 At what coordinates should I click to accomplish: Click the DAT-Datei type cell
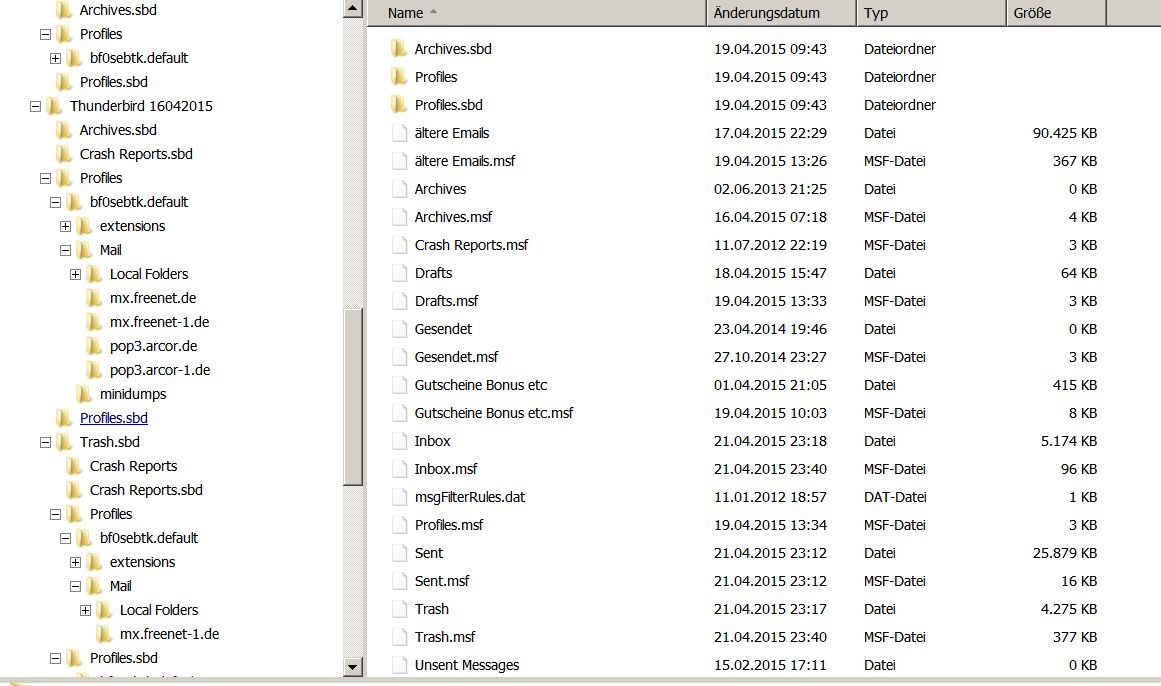(895, 497)
